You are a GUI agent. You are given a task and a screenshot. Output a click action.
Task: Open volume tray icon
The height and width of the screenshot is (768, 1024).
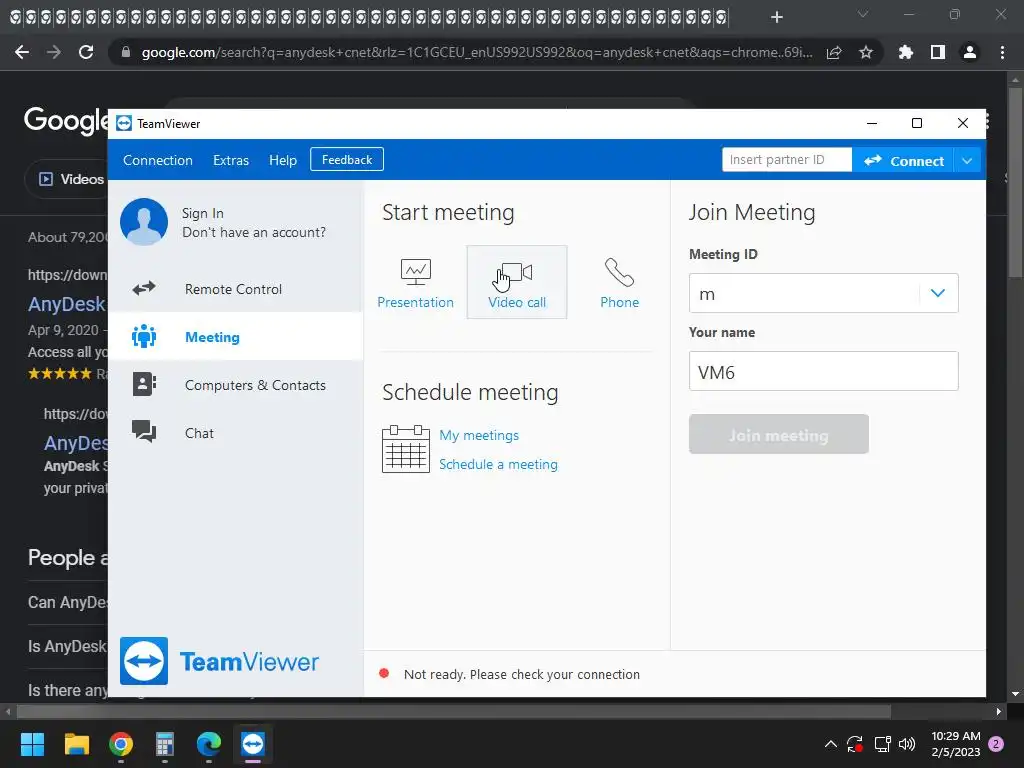tap(907, 744)
